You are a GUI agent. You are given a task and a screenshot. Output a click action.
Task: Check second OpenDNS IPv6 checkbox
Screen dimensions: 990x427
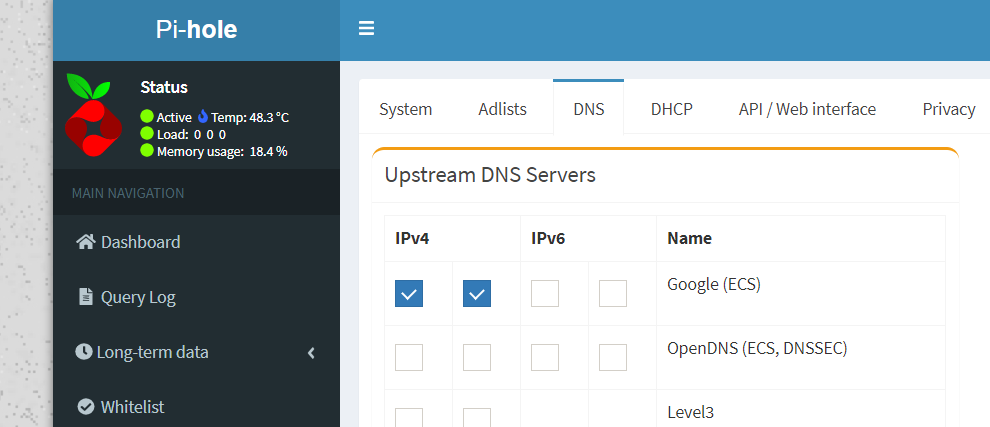(x=613, y=358)
